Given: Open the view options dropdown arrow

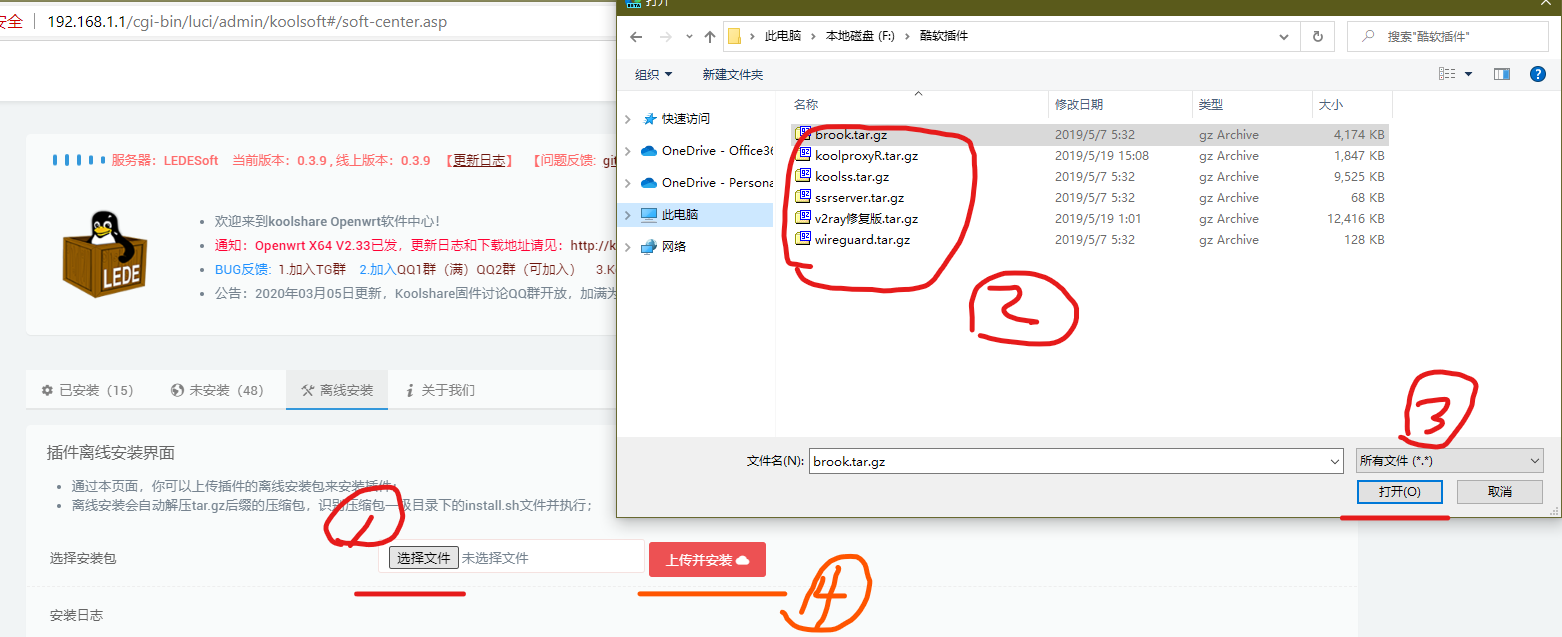Looking at the screenshot, I should click(1468, 74).
